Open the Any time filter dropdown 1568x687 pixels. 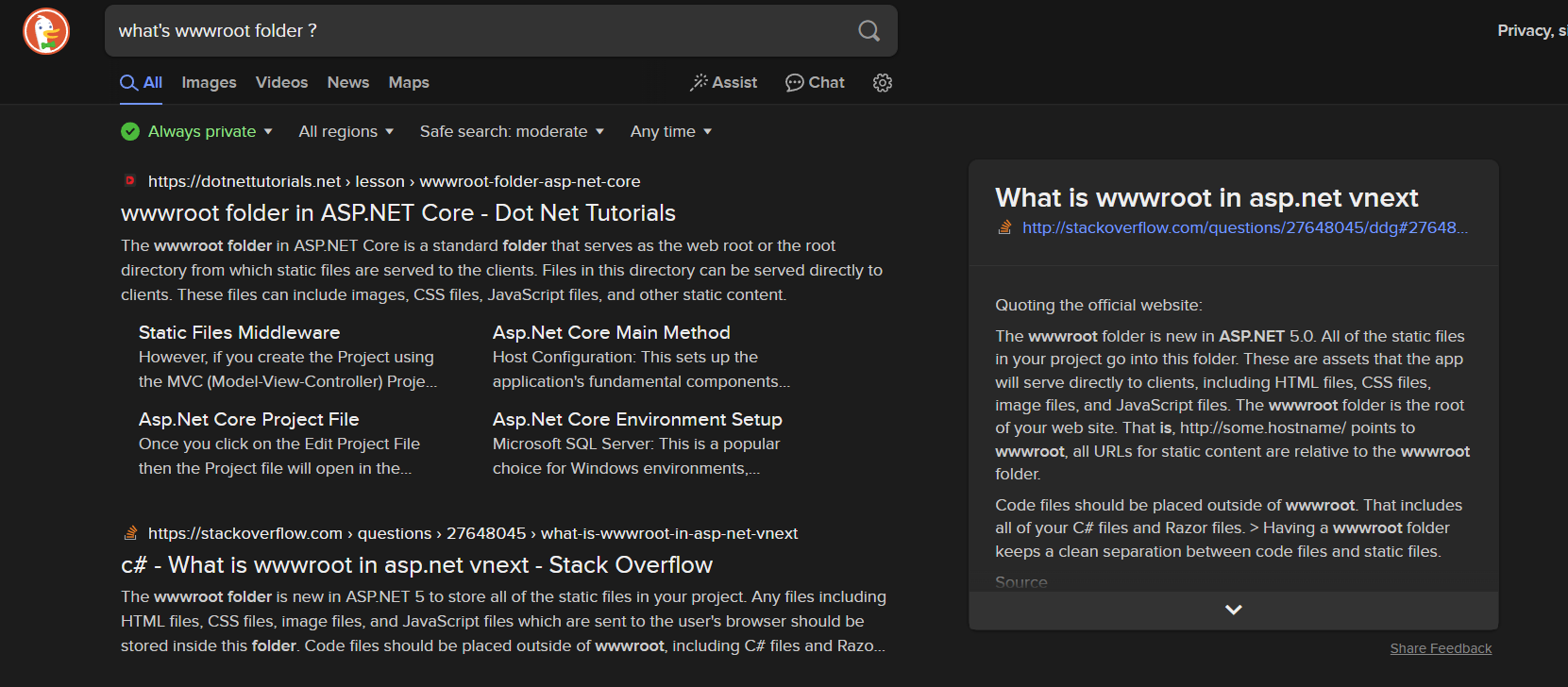point(670,132)
